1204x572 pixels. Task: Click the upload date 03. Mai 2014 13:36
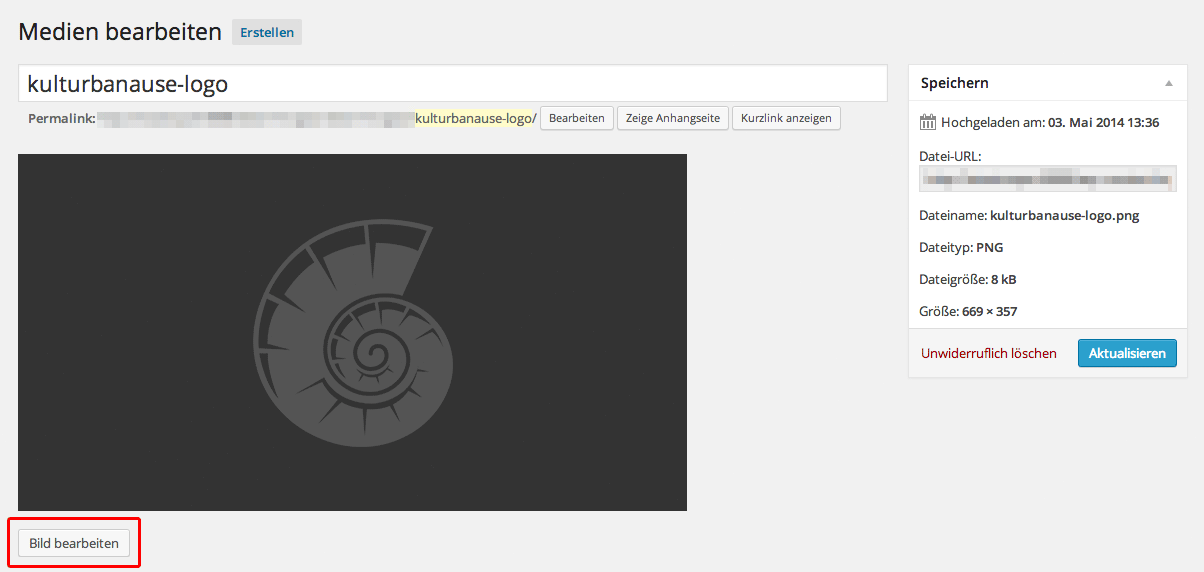coord(1103,123)
